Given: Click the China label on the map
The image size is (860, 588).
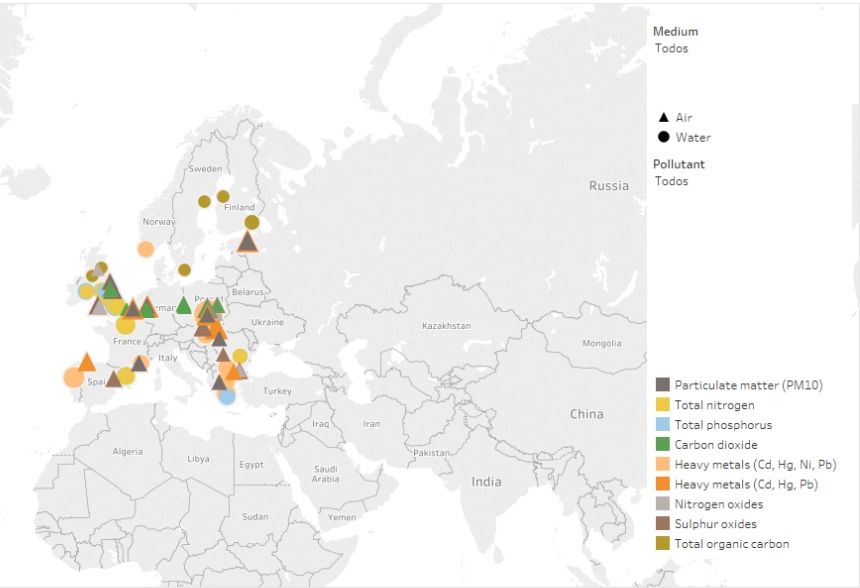Looking at the screenshot, I should pos(586,414).
